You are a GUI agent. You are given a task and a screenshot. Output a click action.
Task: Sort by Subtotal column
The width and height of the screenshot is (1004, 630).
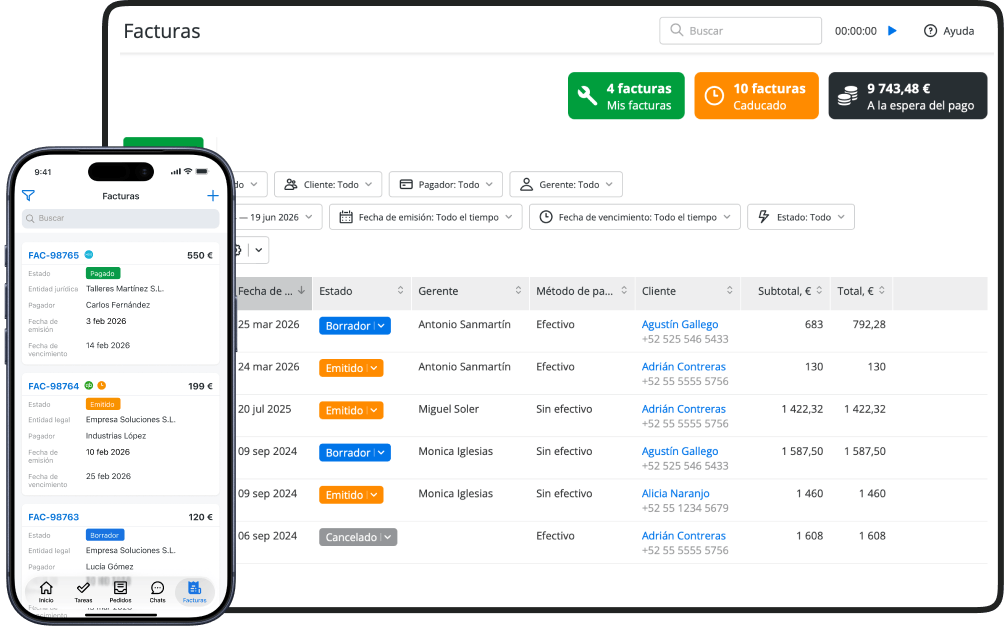786,291
